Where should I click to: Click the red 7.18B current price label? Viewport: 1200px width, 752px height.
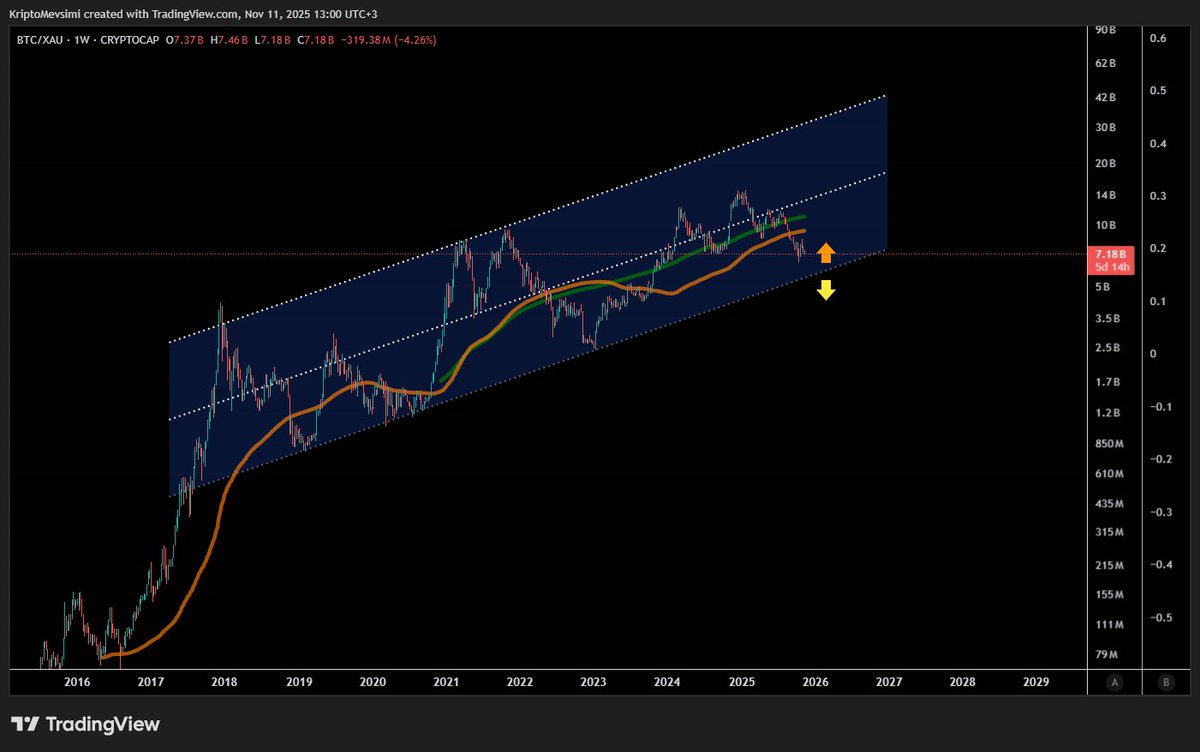coord(1112,255)
